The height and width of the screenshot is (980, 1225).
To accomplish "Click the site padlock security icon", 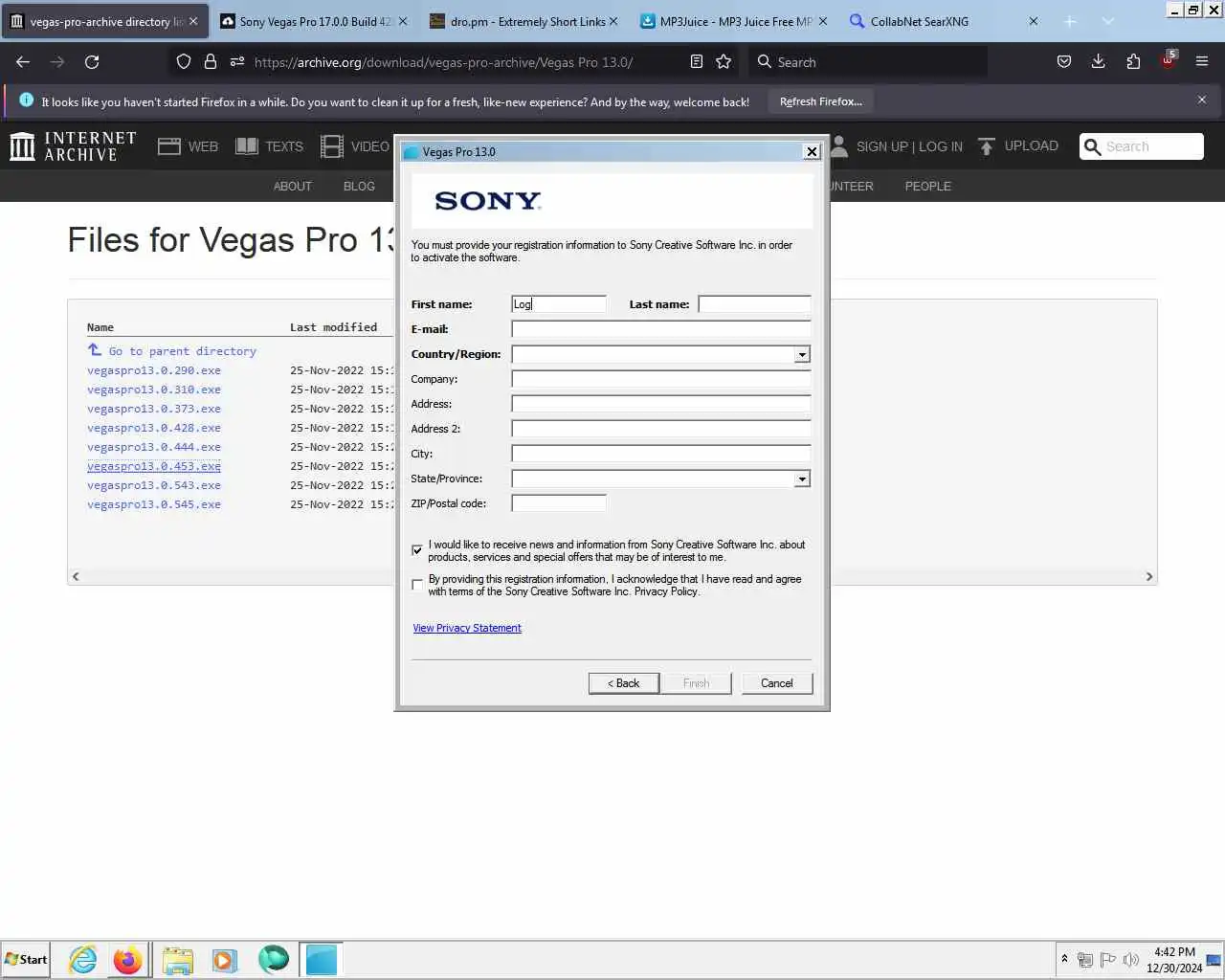I will pyautogui.click(x=211, y=61).
